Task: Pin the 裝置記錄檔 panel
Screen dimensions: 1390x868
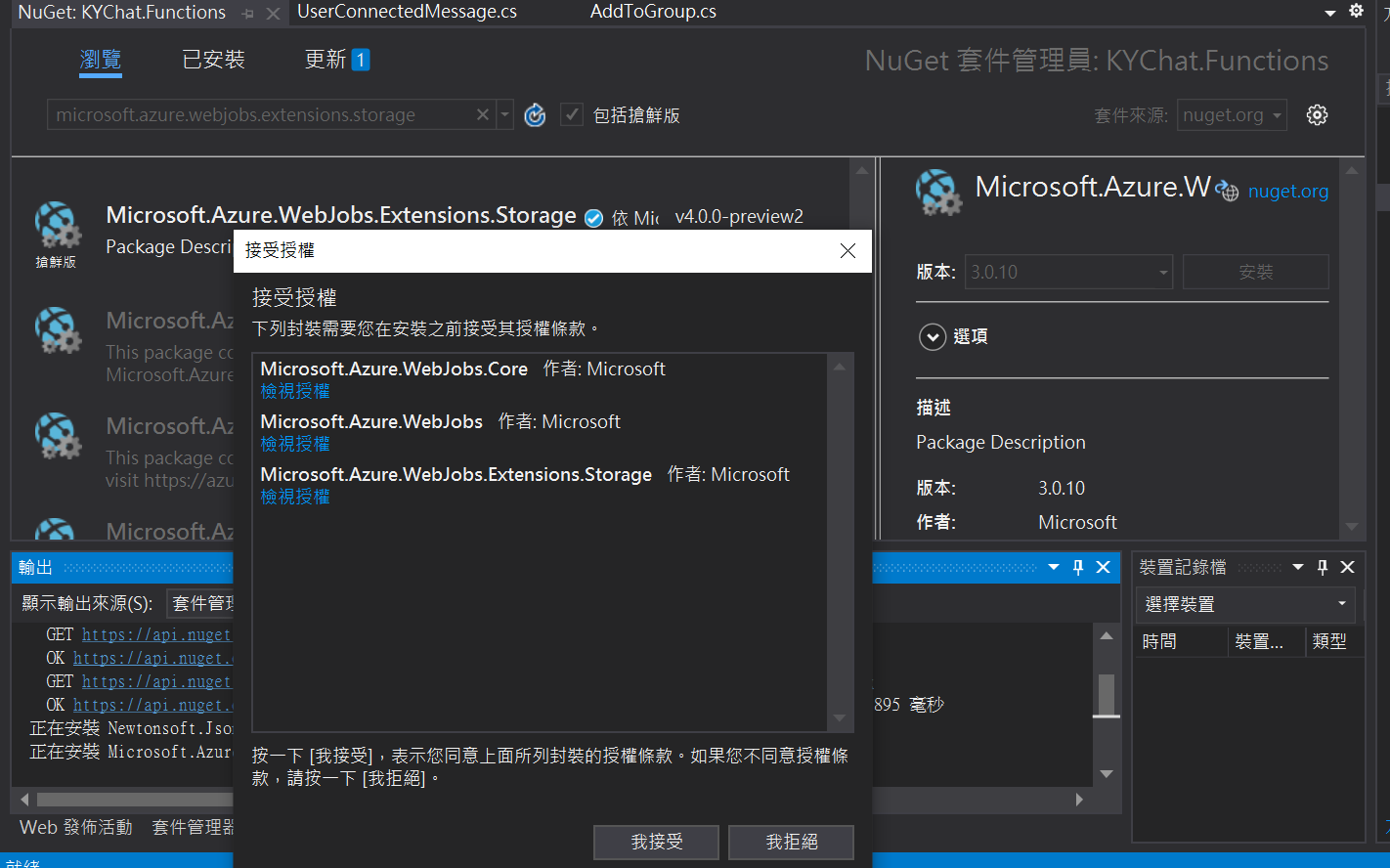Action: tap(1323, 567)
